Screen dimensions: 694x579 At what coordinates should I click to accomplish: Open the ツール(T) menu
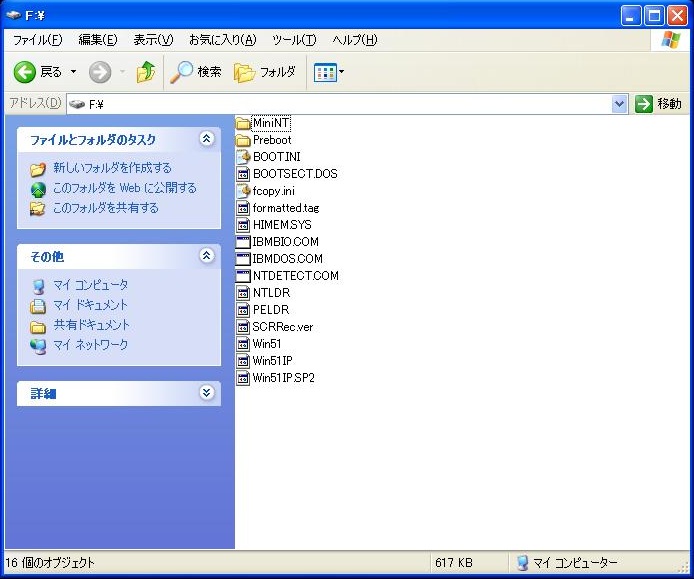[x=294, y=40]
